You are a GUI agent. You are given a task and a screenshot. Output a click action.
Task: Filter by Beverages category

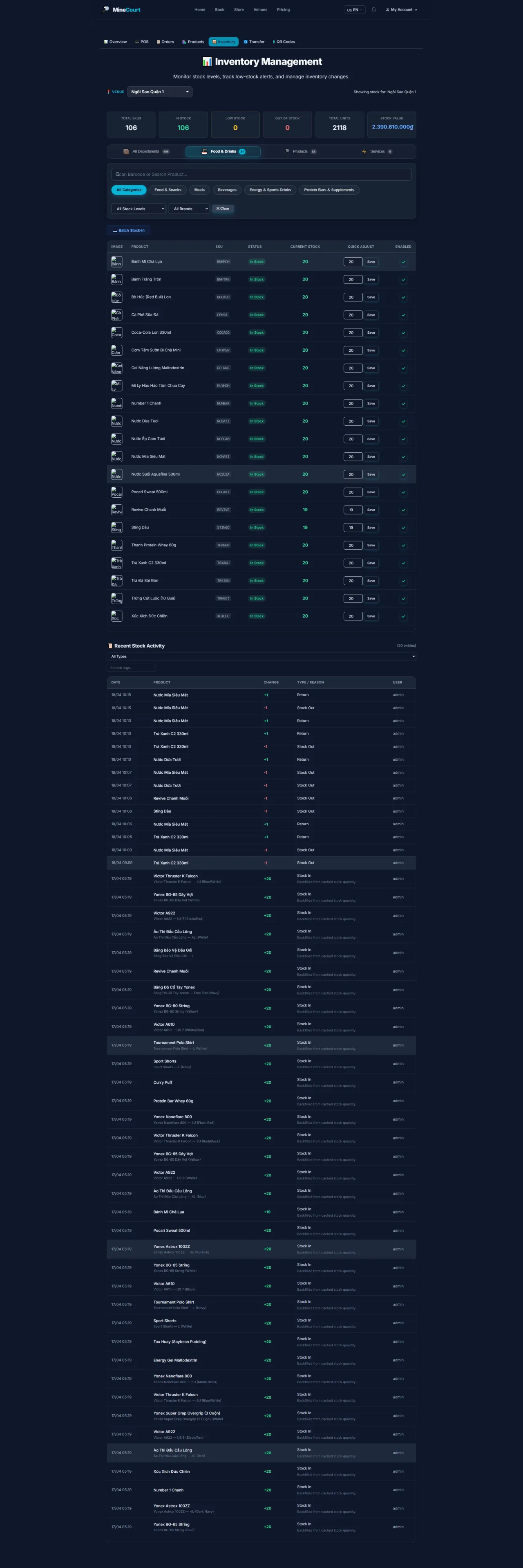[x=227, y=190]
